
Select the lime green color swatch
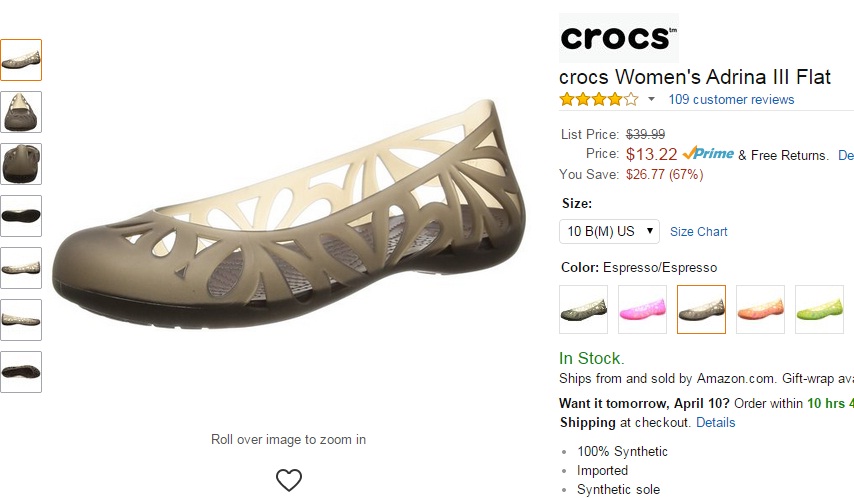[819, 310]
